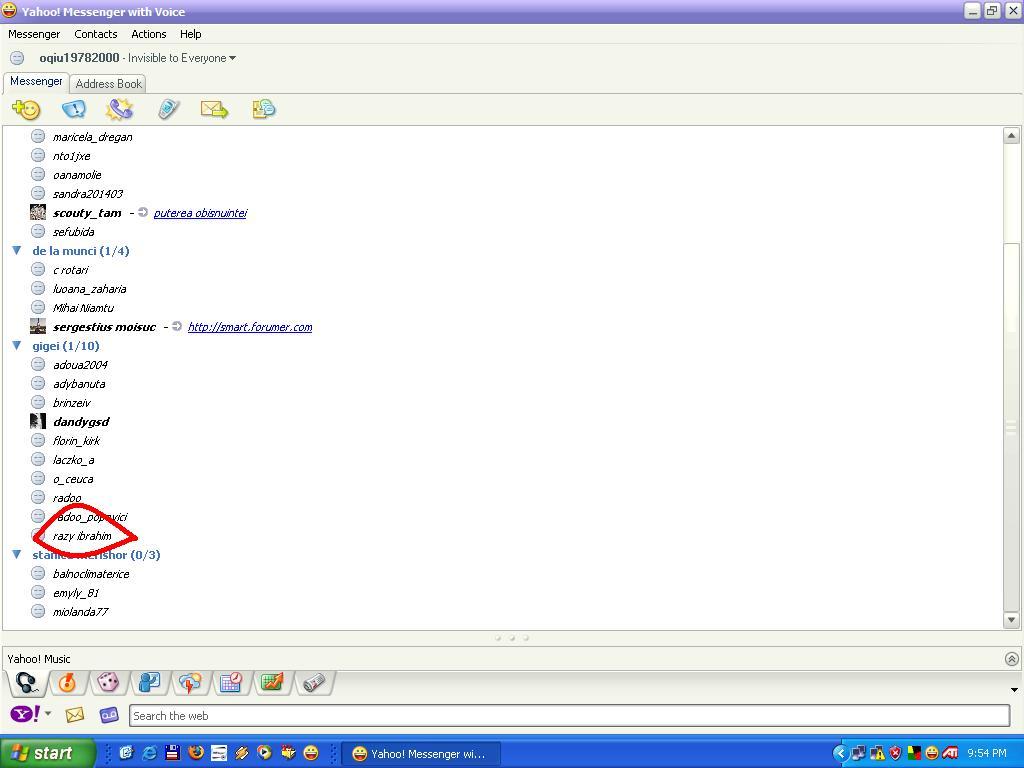Click the Yahoo! Y logo button
The image size is (1024, 768).
pos(25,714)
